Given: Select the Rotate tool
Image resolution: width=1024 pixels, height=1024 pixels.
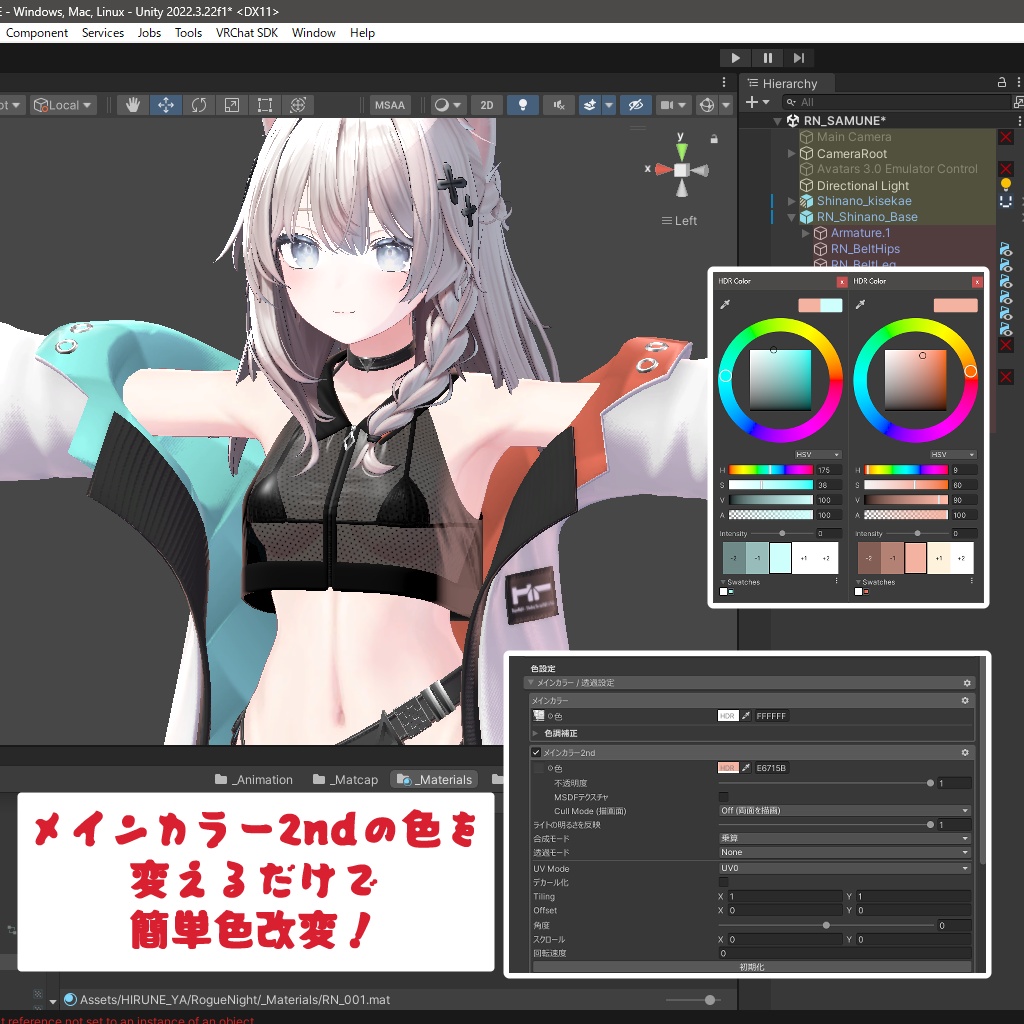Looking at the screenshot, I should [199, 105].
